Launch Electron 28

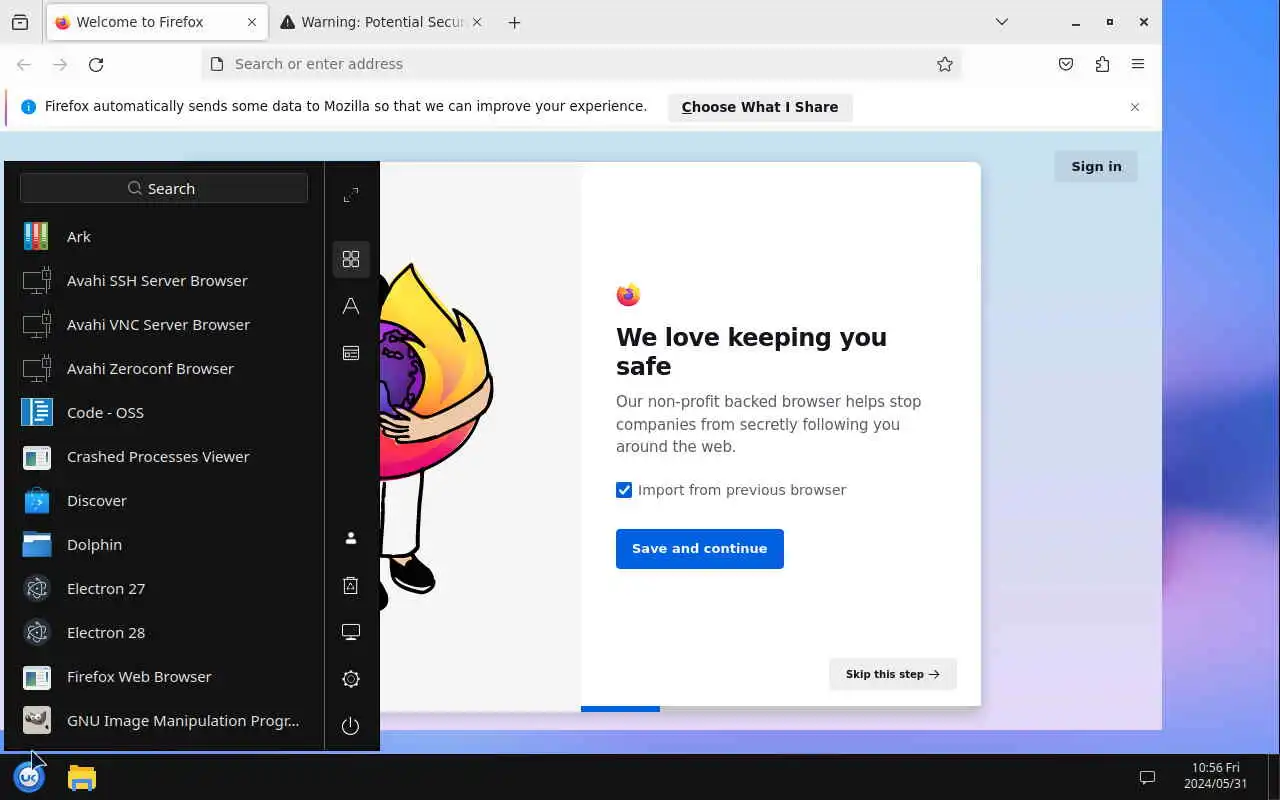[x=164, y=633]
